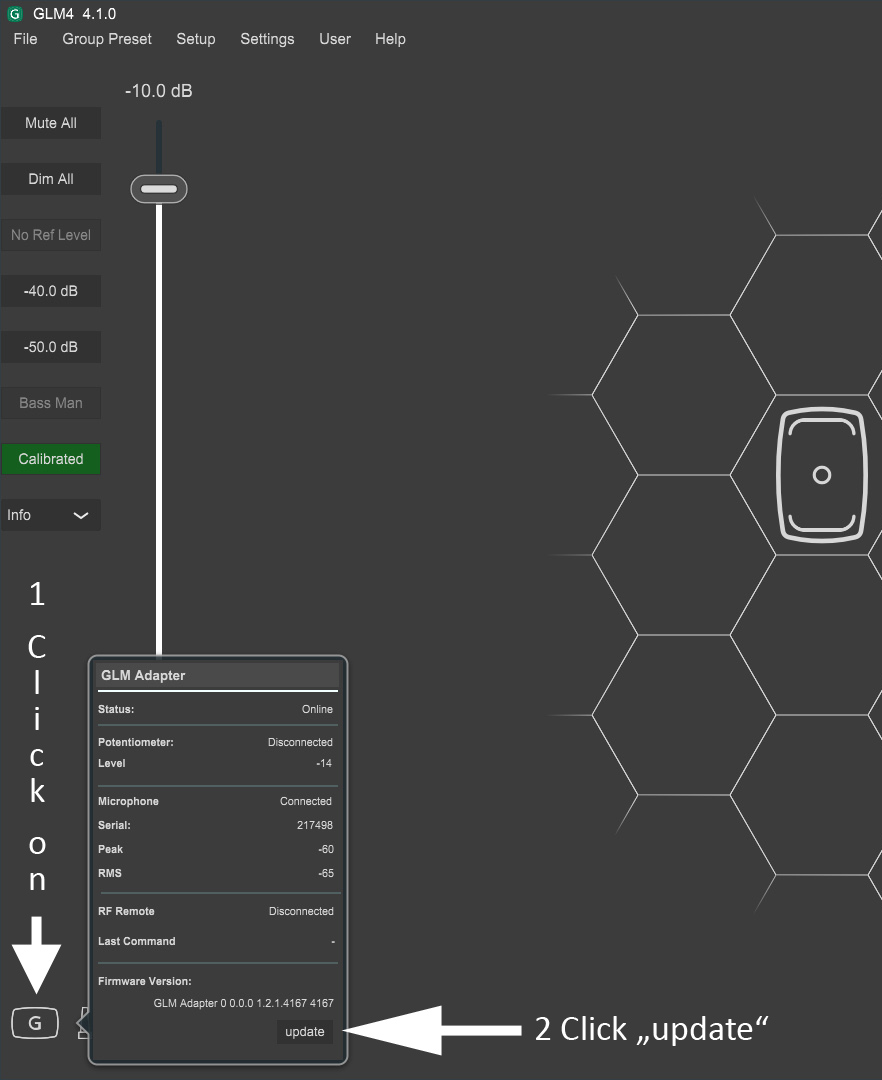
Task: Expand the Info dropdown
Action: tap(51, 515)
